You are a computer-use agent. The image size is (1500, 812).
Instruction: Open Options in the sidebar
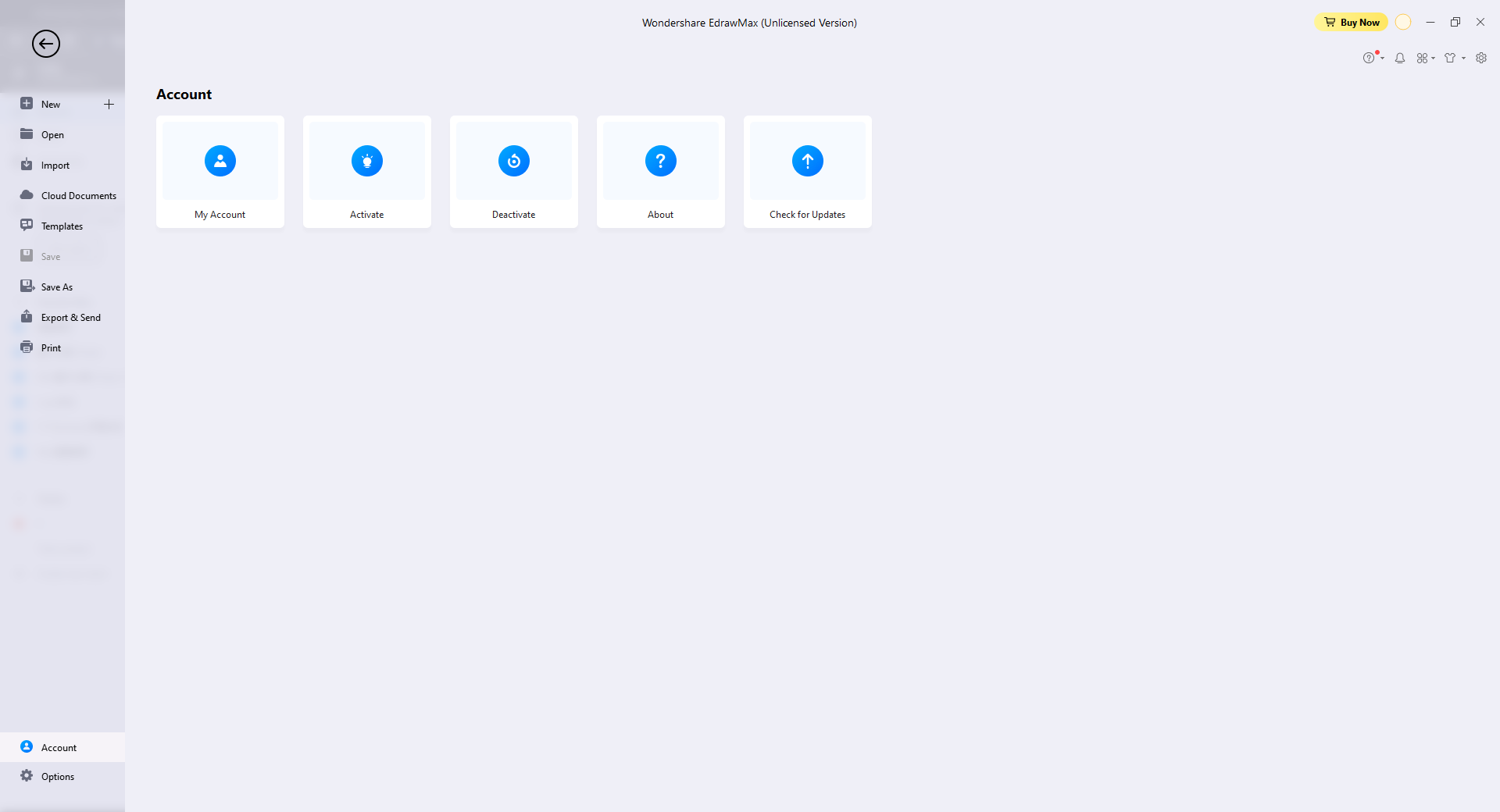(62, 776)
